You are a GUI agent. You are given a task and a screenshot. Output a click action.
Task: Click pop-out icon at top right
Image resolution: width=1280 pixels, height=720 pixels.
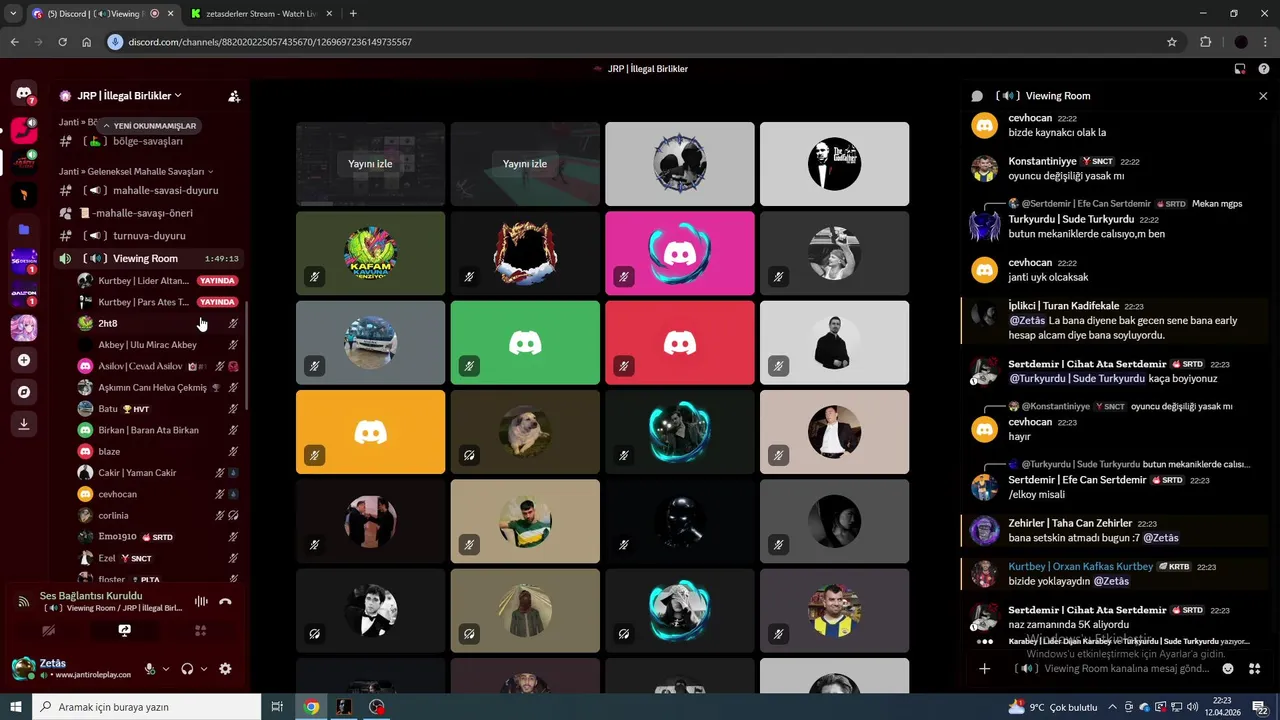1240,69
